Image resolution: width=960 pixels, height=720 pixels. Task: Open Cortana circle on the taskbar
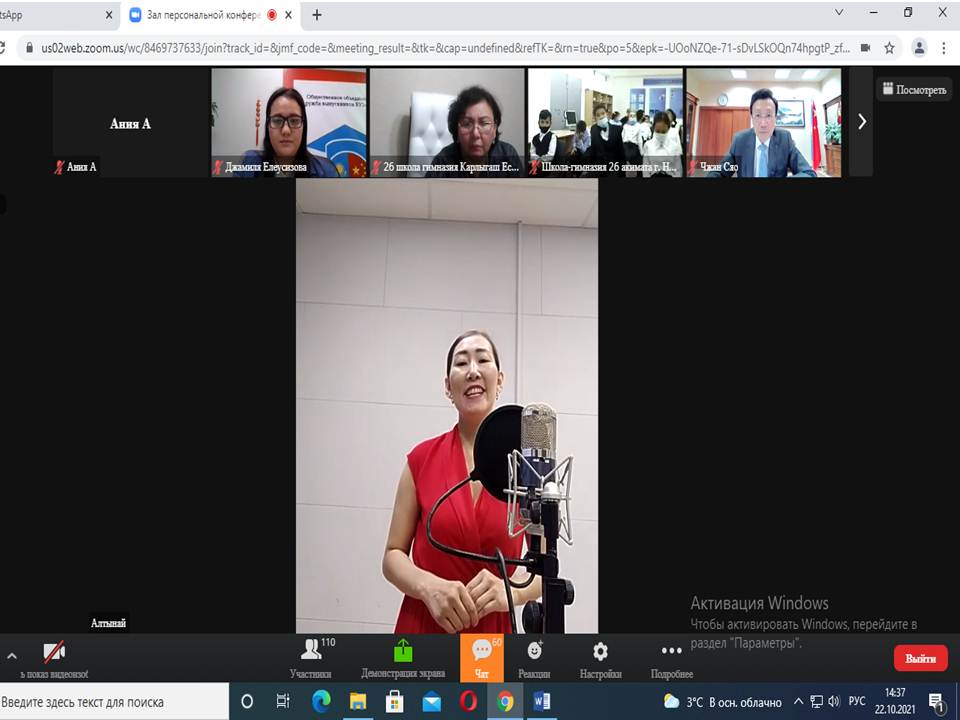247,702
